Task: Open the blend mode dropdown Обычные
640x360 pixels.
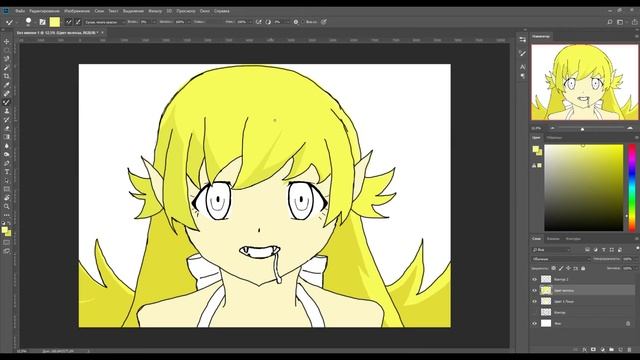Action: tap(561, 259)
